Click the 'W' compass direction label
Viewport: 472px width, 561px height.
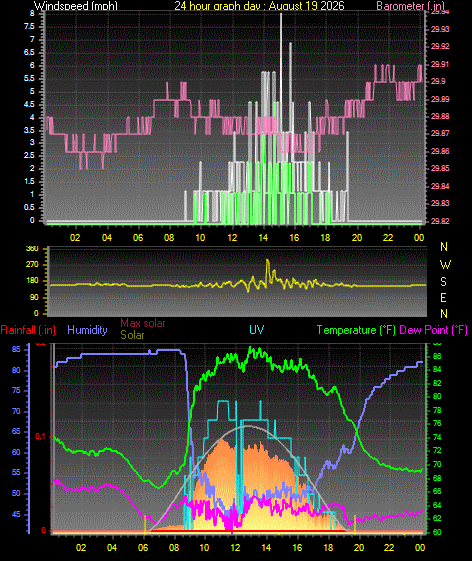445,265
